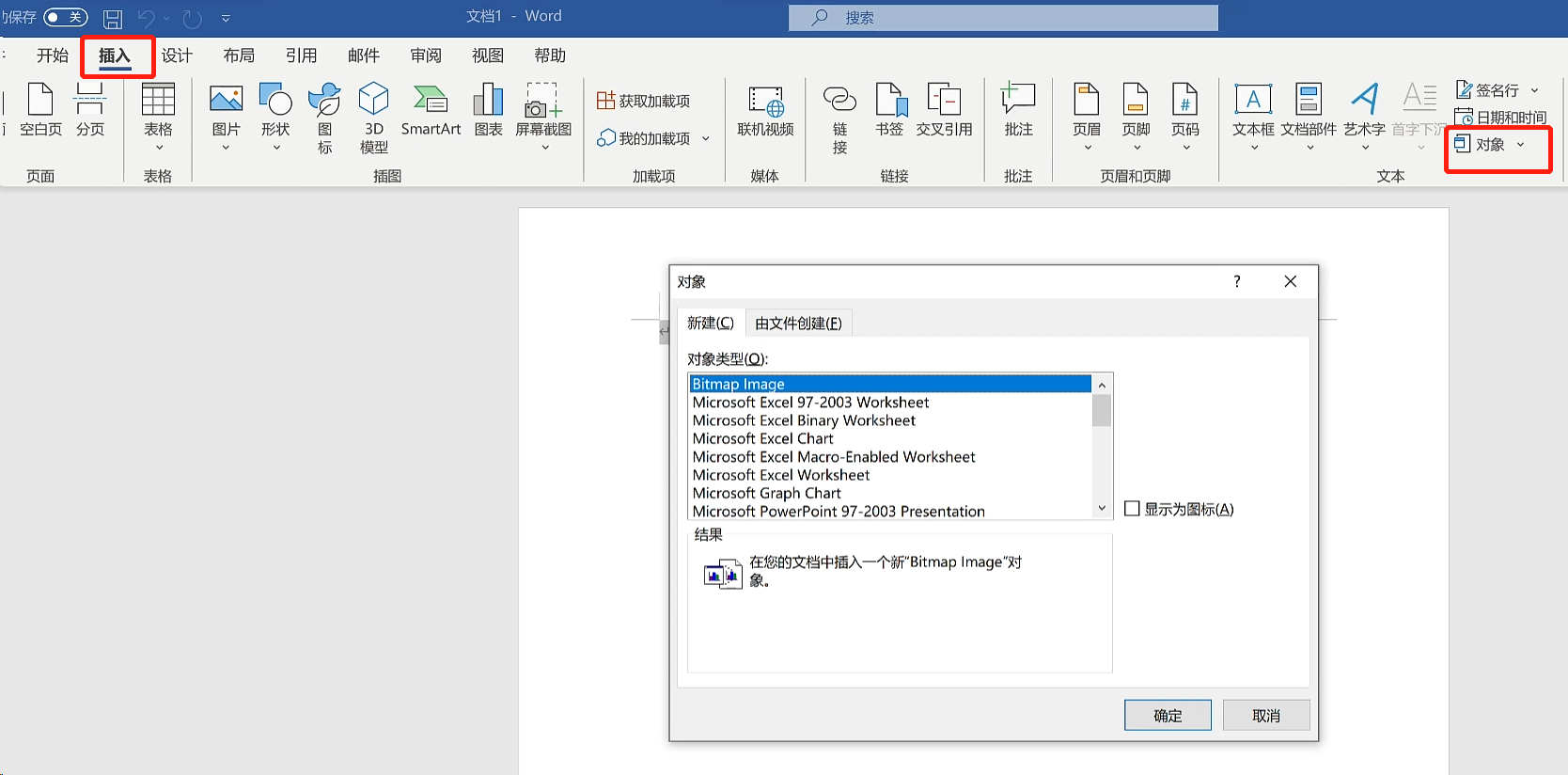Open dialog help question mark

pos(1237,281)
